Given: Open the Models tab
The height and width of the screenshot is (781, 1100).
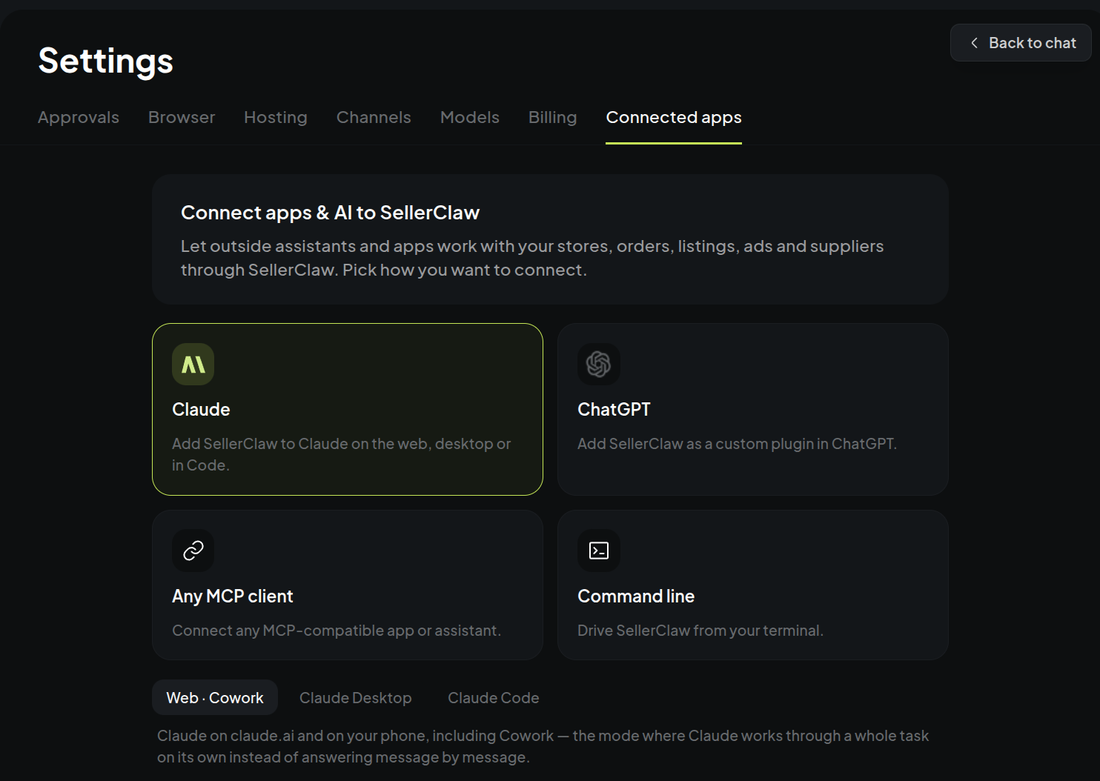Looking at the screenshot, I should pyautogui.click(x=470, y=117).
